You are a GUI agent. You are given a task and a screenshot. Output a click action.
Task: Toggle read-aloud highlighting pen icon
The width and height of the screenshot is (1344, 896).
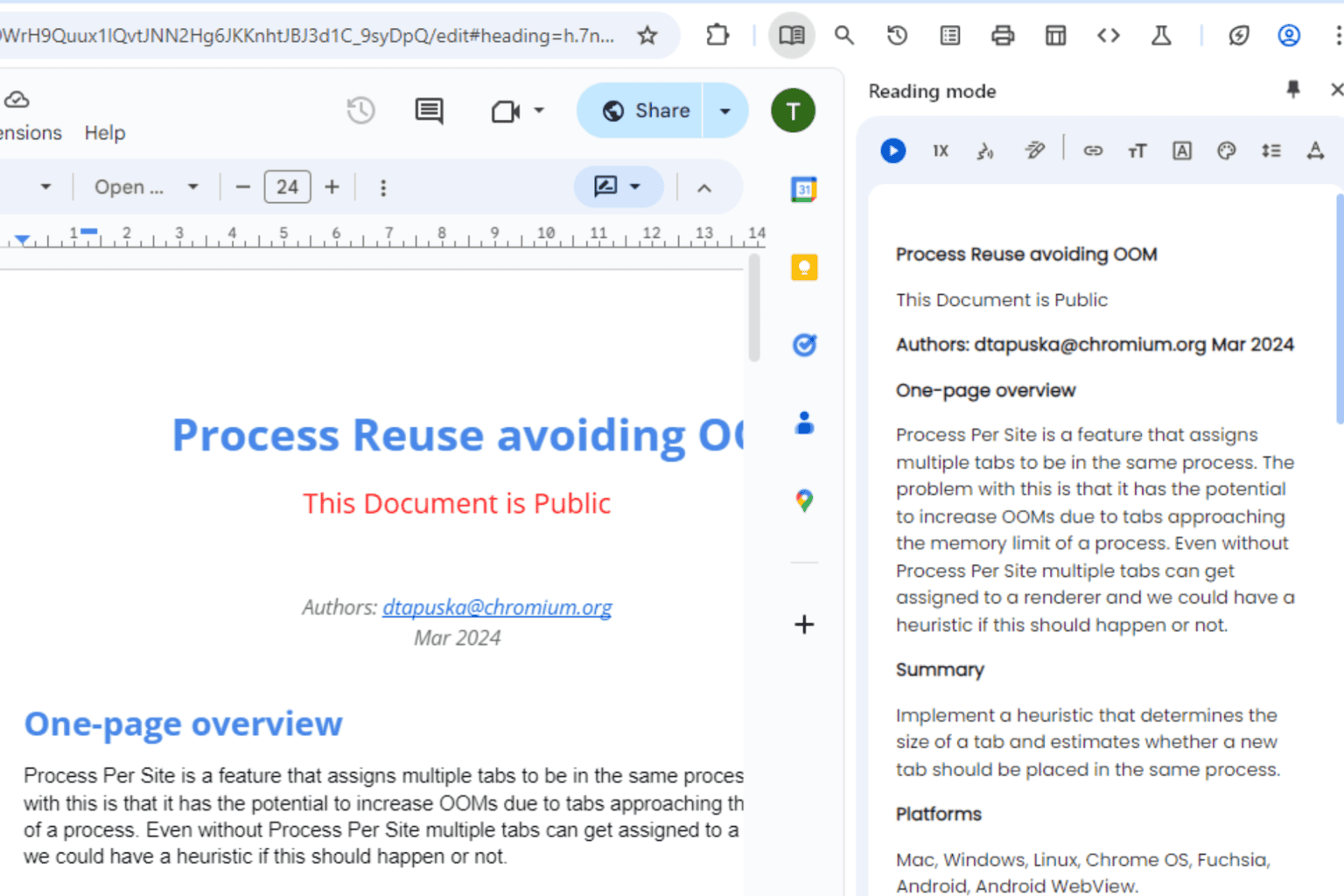1034,150
